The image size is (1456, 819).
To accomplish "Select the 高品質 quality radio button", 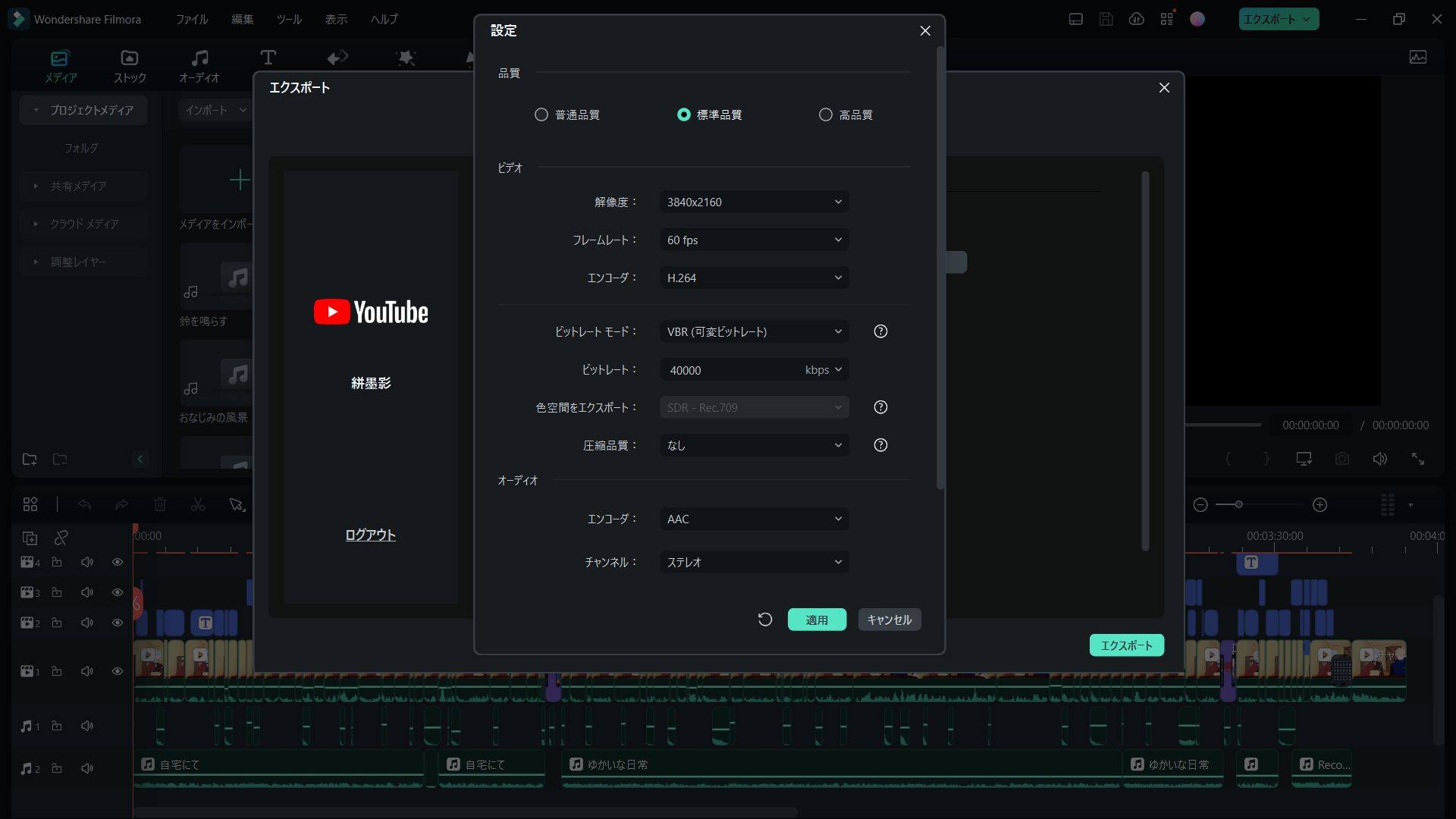I will point(825,115).
